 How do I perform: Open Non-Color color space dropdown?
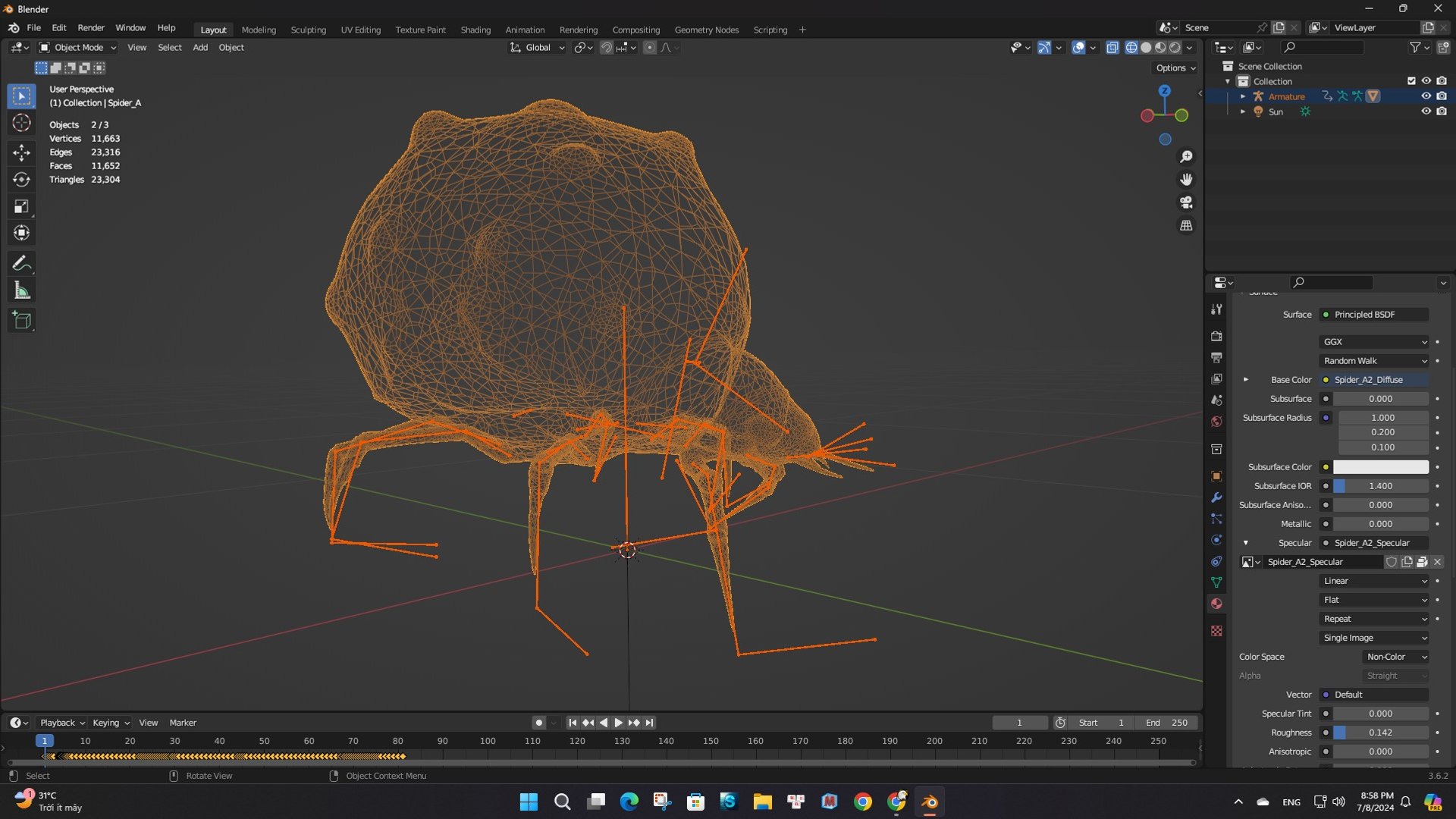point(1395,657)
